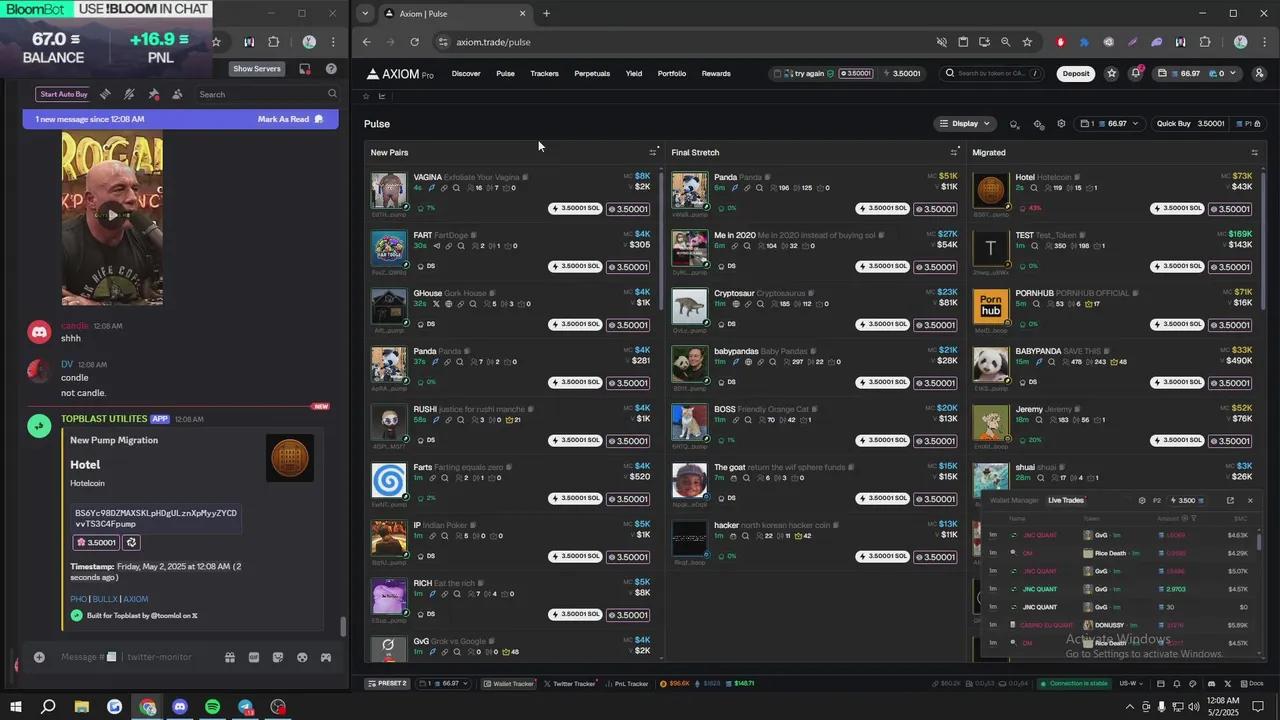1280x720 pixels.
Task: Reload the axiom.trade page
Action: pyautogui.click(x=414, y=42)
